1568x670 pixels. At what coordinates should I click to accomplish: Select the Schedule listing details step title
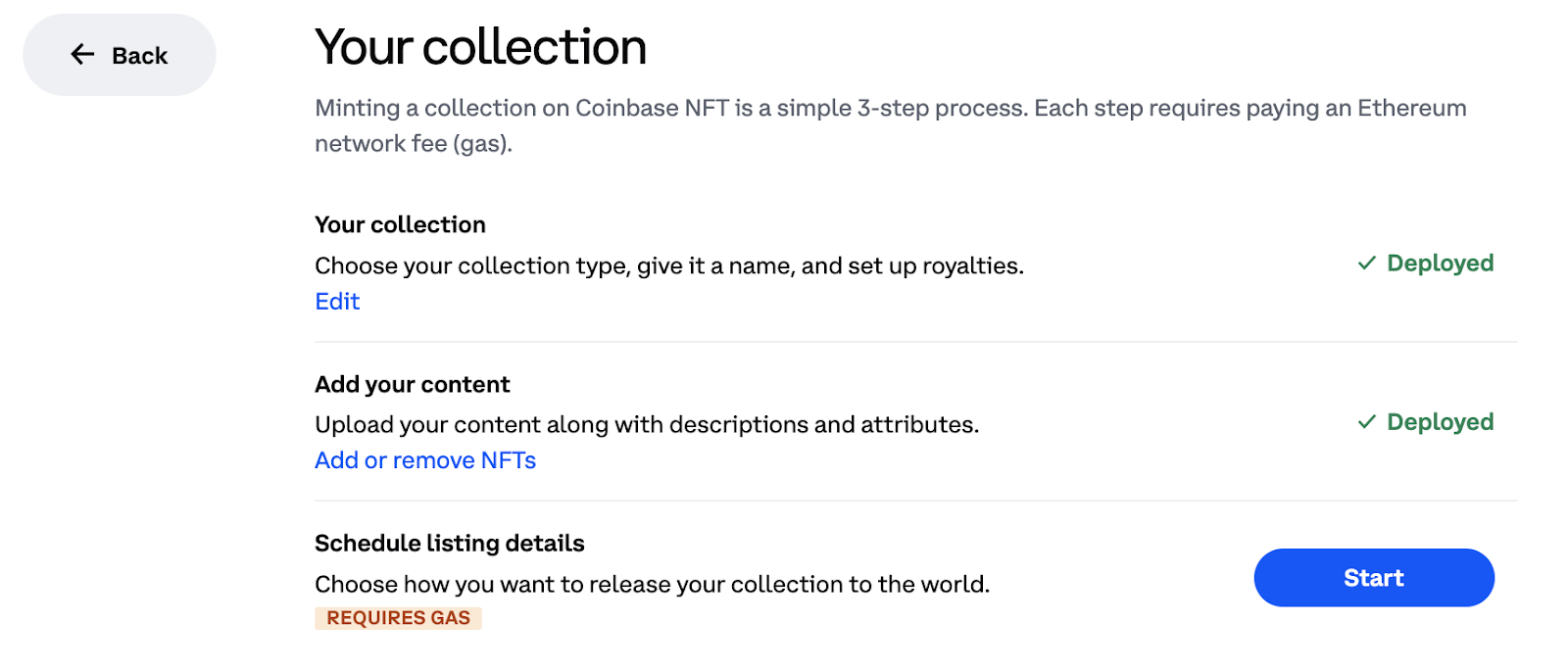click(449, 544)
